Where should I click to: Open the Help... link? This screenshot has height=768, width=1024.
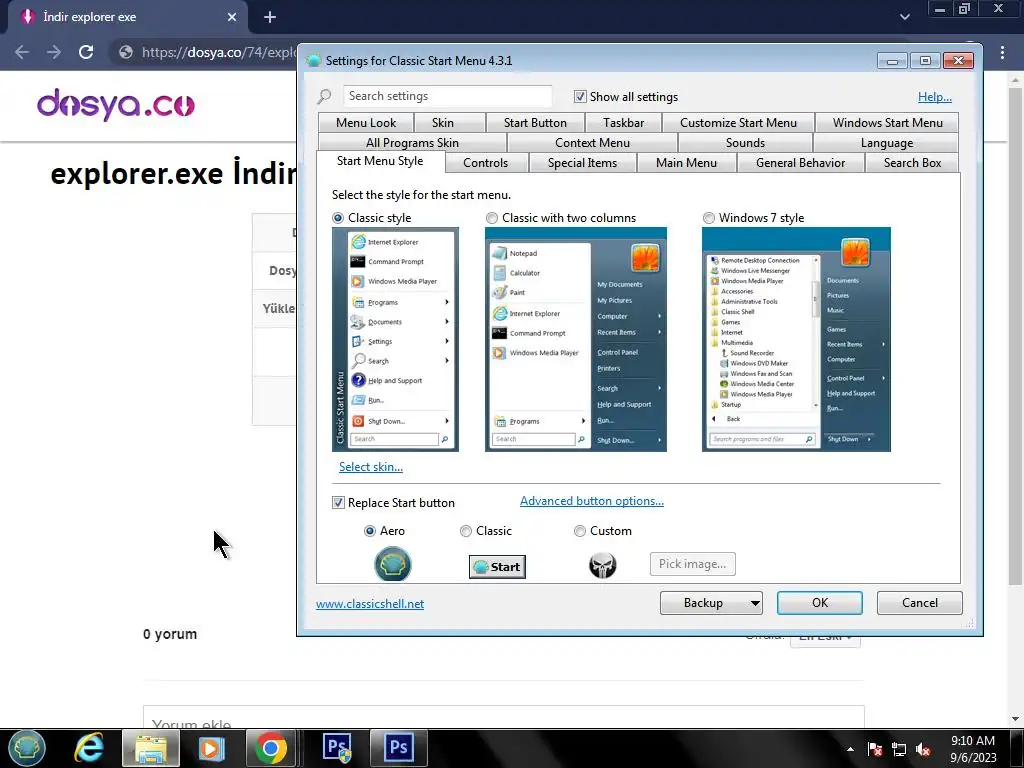point(935,97)
